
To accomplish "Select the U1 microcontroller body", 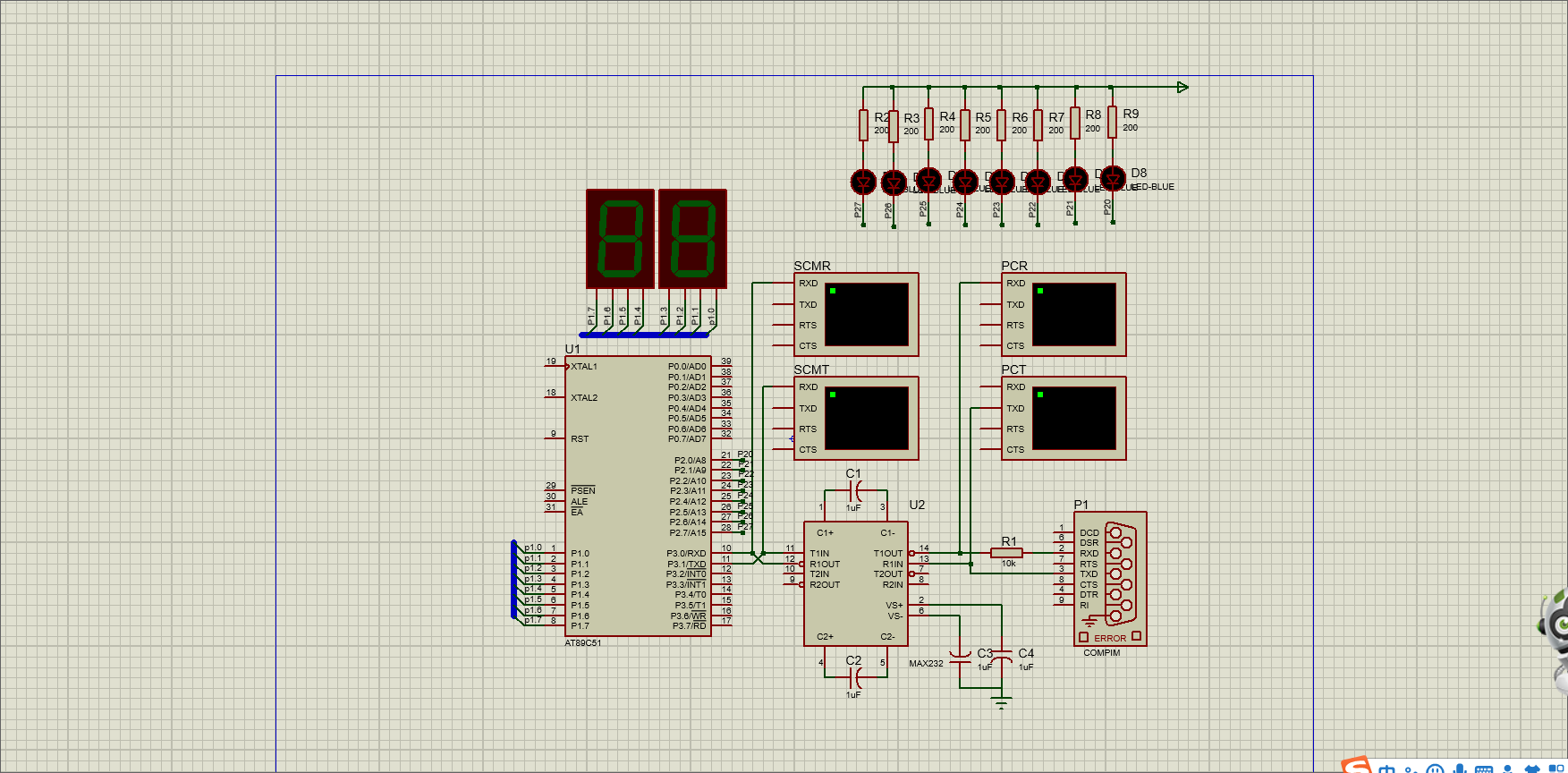I will 638,497.
